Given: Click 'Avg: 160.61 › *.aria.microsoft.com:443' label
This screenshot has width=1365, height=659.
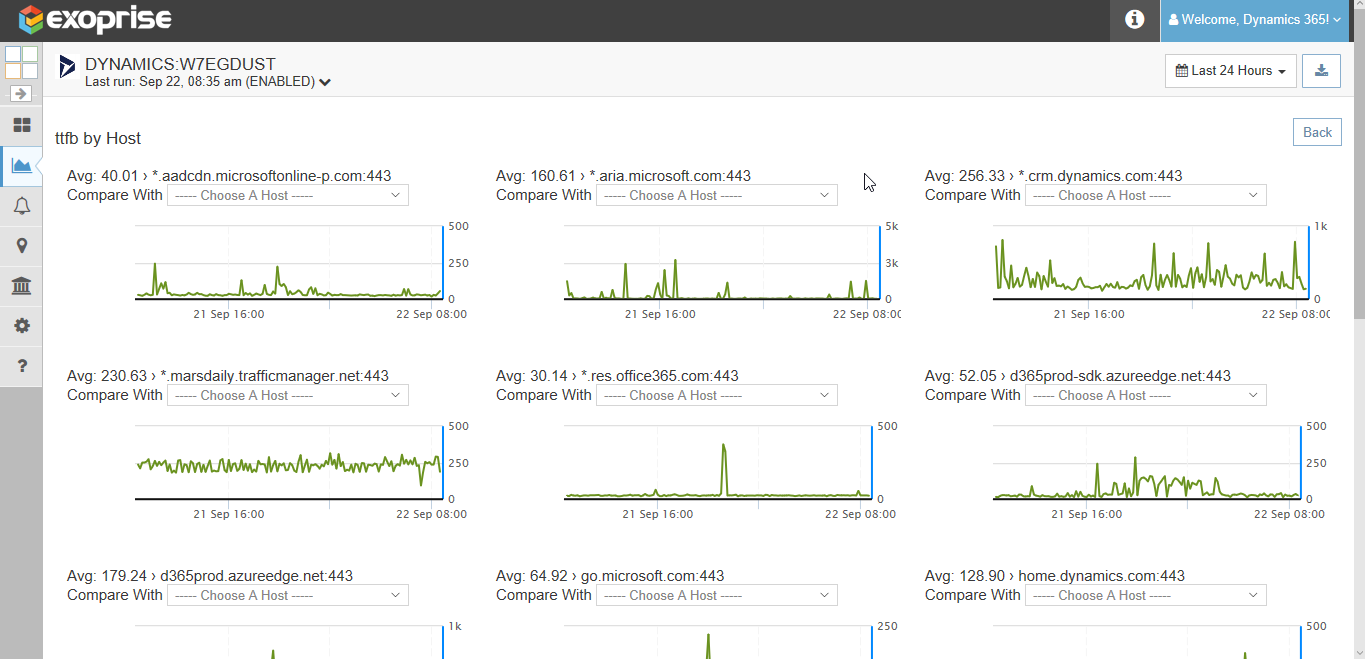Looking at the screenshot, I should pyautogui.click(x=623, y=176).
